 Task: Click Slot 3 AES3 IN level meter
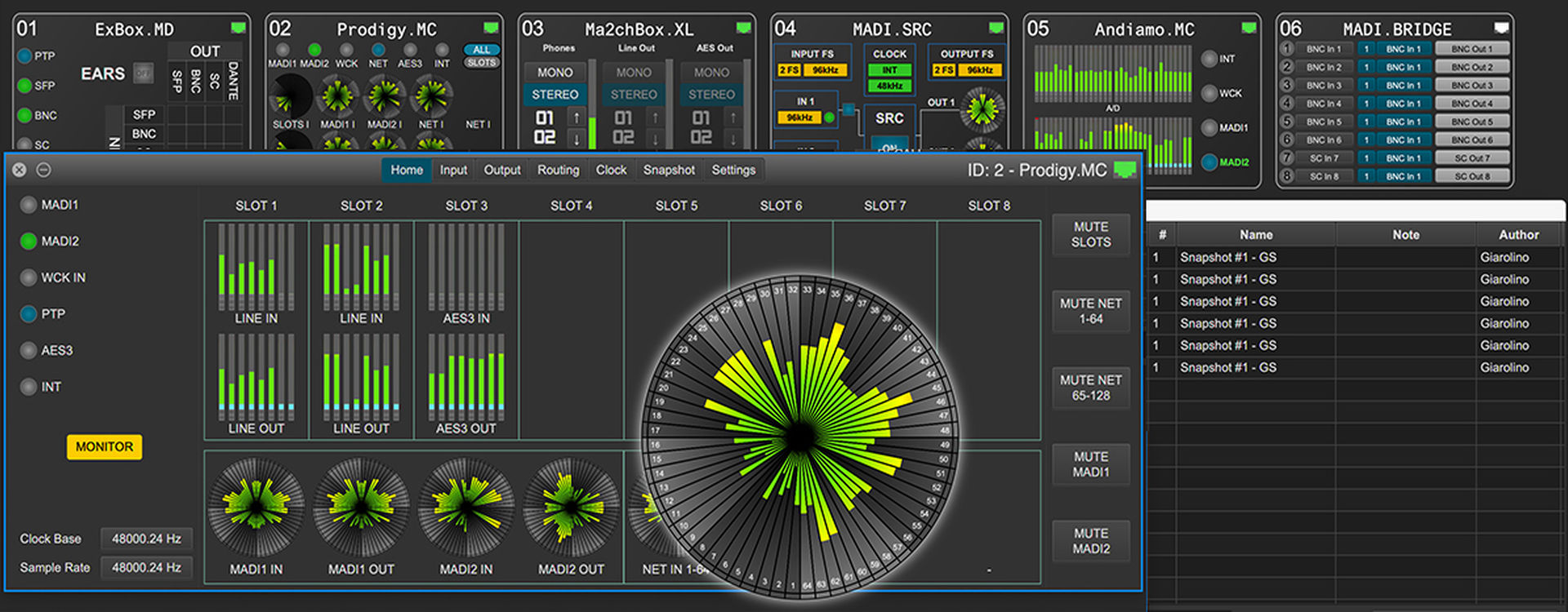(x=466, y=266)
